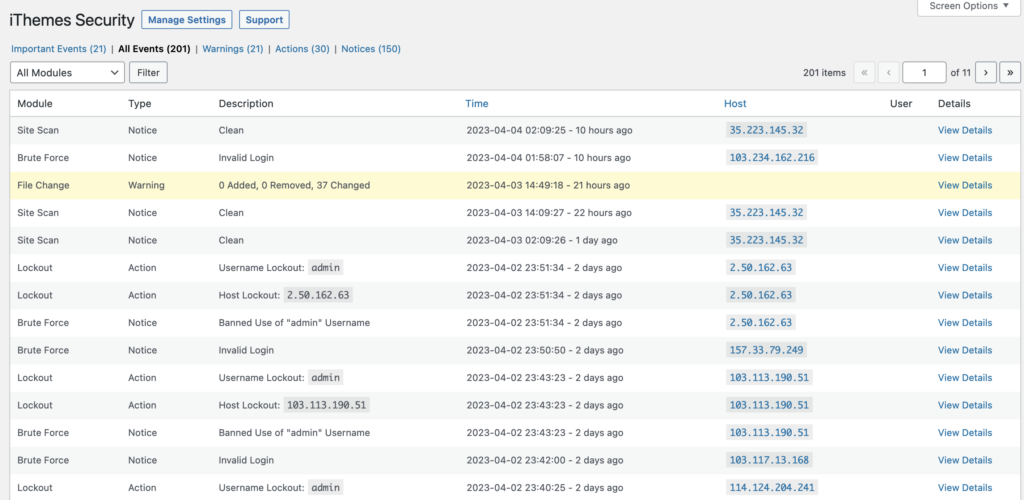View Details for 23:43:23 Banned admin Username

click(x=965, y=433)
